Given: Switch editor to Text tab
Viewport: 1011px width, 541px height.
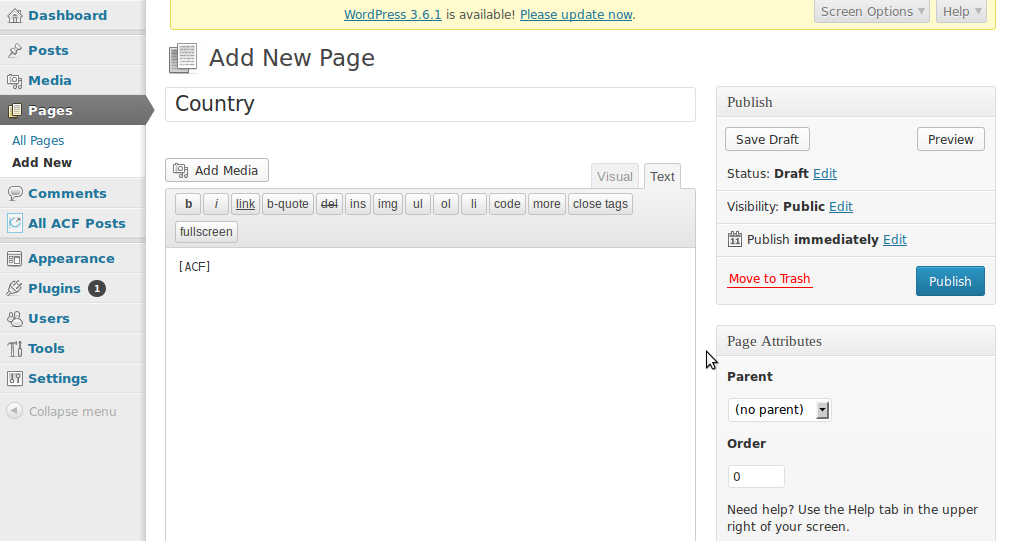Looking at the screenshot, I should point(662,176).
